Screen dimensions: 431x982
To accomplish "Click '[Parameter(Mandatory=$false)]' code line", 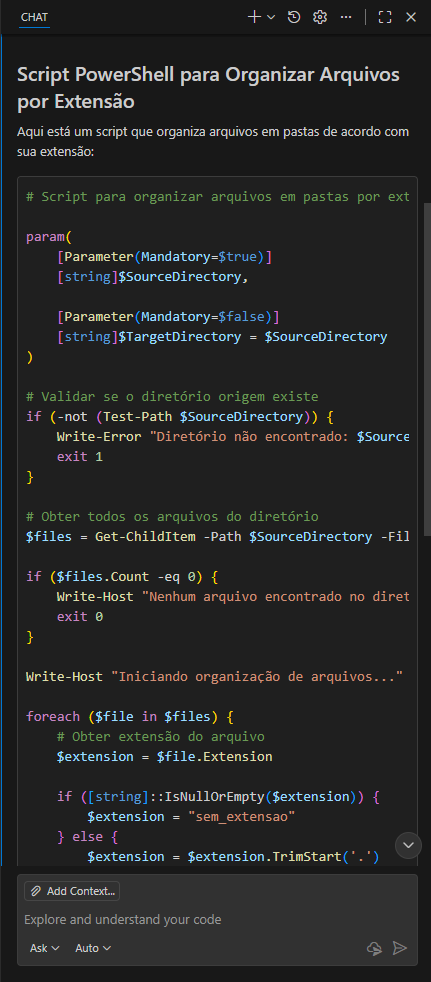I will [168, 317].
